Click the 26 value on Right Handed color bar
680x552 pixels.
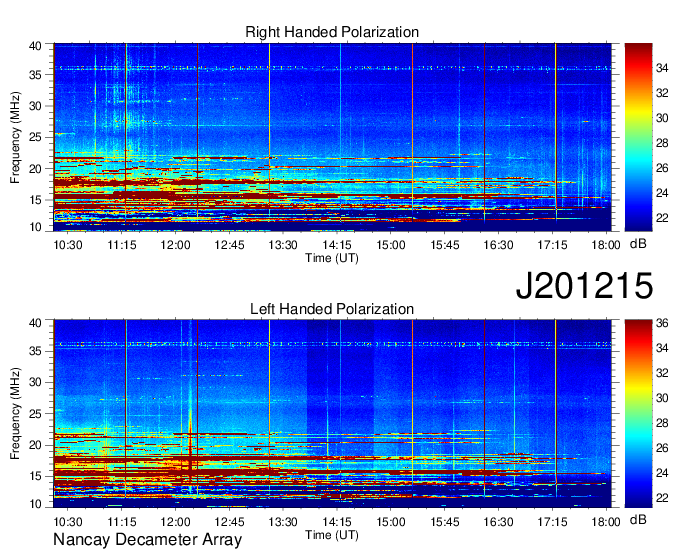(662, 168)
